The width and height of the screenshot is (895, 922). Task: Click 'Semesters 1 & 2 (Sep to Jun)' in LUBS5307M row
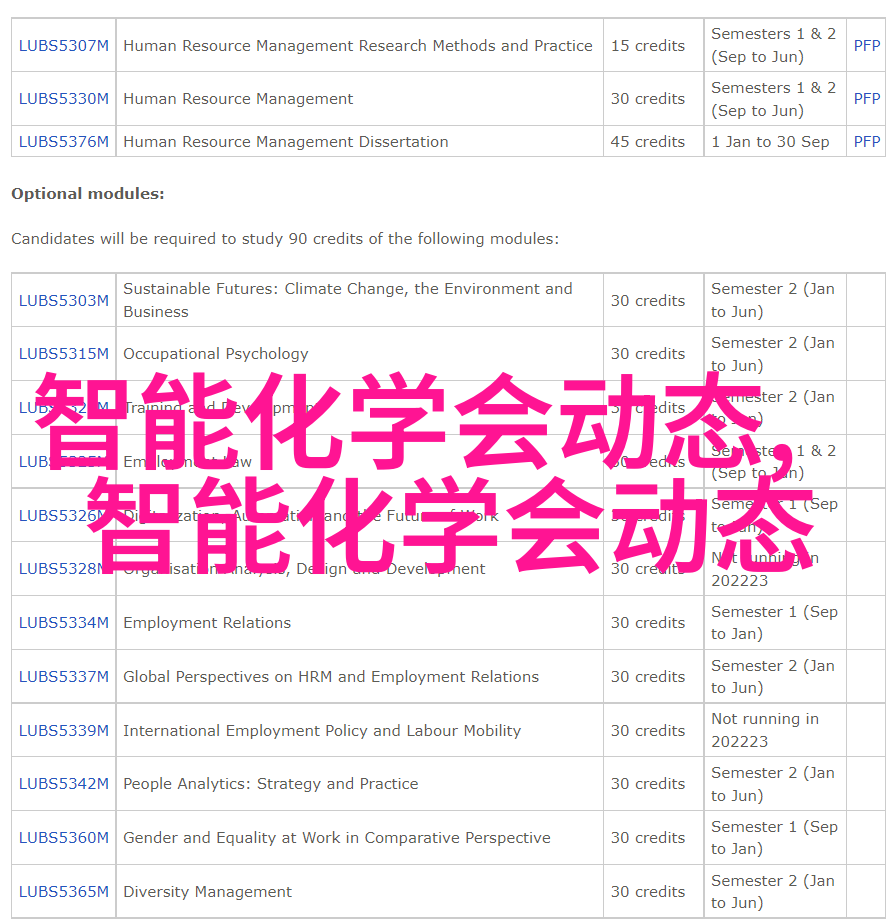tap(774, 45)
